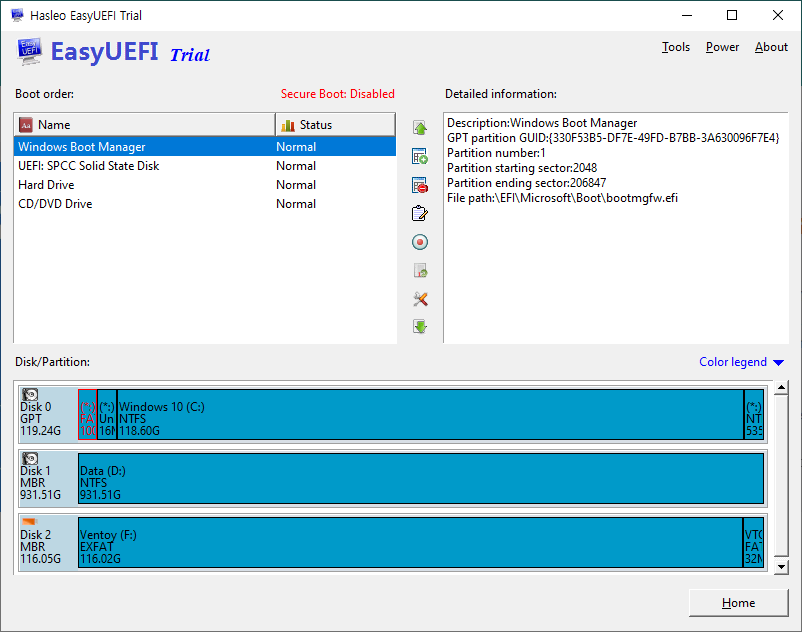Screen dimensions: 802x632
Task: Click the disk list scroll down arrow
Action: click(781, 566)
